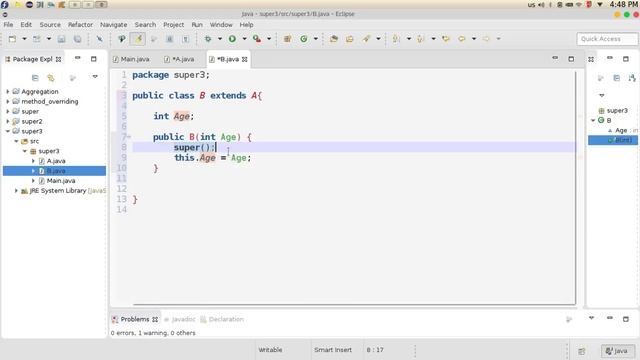The image size is (640, 360).
Task: Open the Navigate menu
Action: [x=113, y=25]
